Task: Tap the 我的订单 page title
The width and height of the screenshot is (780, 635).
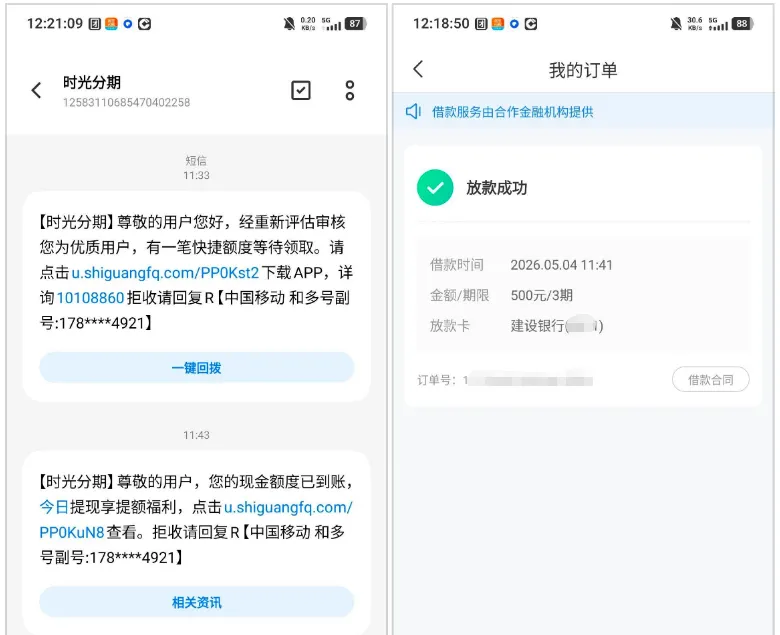Action: pos(583,70)
